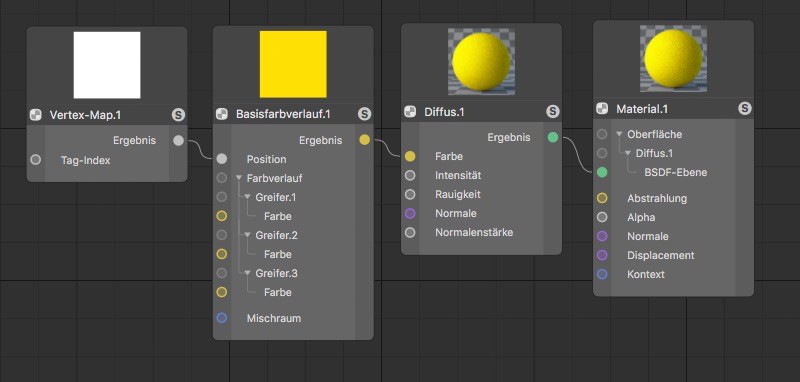The width and height of the screenshot is (800, 382).
Task: Click the checker icon beside Material.1 title
Action: pyautogui.click(x=602, y=109)
